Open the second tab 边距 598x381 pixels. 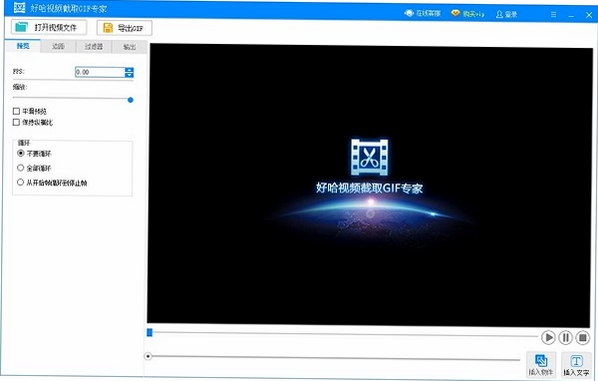(x=58, y=46)
